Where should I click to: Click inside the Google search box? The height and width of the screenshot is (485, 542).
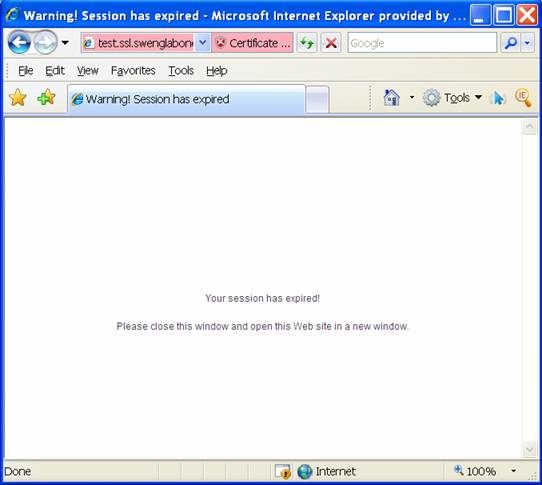(x=422, y=43)
